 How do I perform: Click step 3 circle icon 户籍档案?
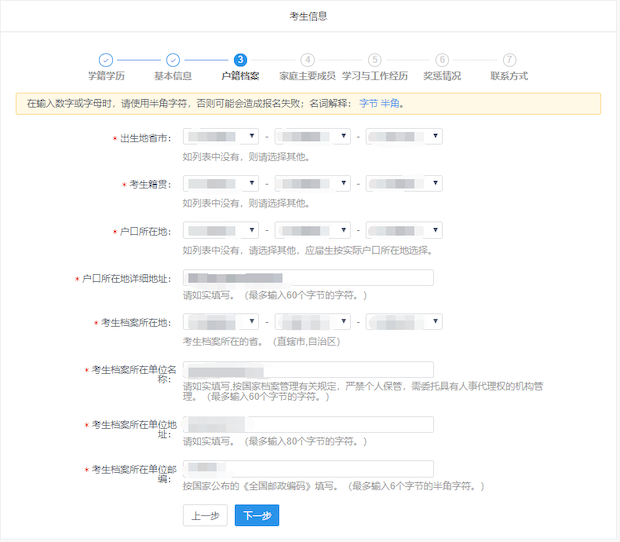pyautogui.click(x=240, y=60)
